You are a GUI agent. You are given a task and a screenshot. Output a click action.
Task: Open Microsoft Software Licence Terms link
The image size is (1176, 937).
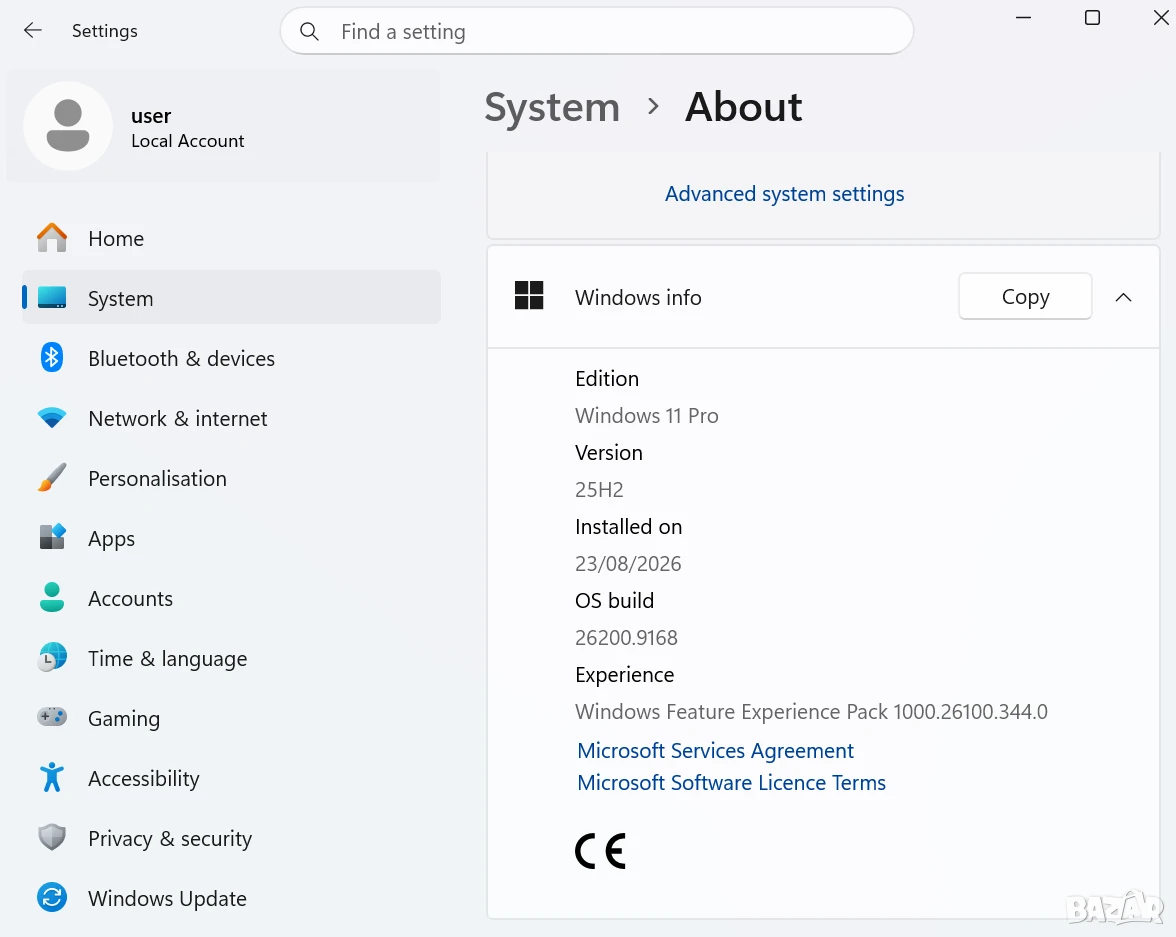coord(731,782)
